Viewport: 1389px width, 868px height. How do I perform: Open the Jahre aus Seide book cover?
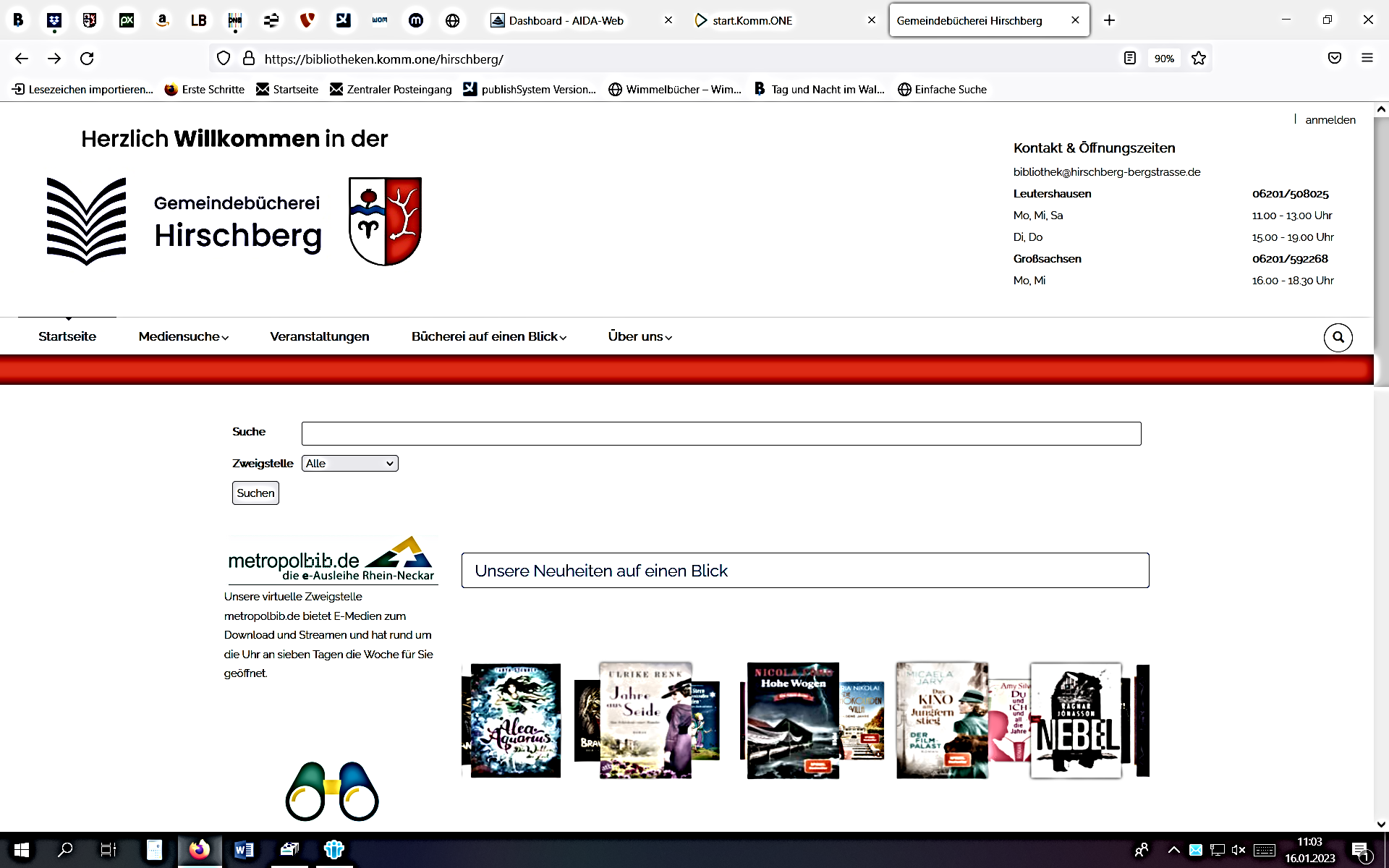coord(645,720)
